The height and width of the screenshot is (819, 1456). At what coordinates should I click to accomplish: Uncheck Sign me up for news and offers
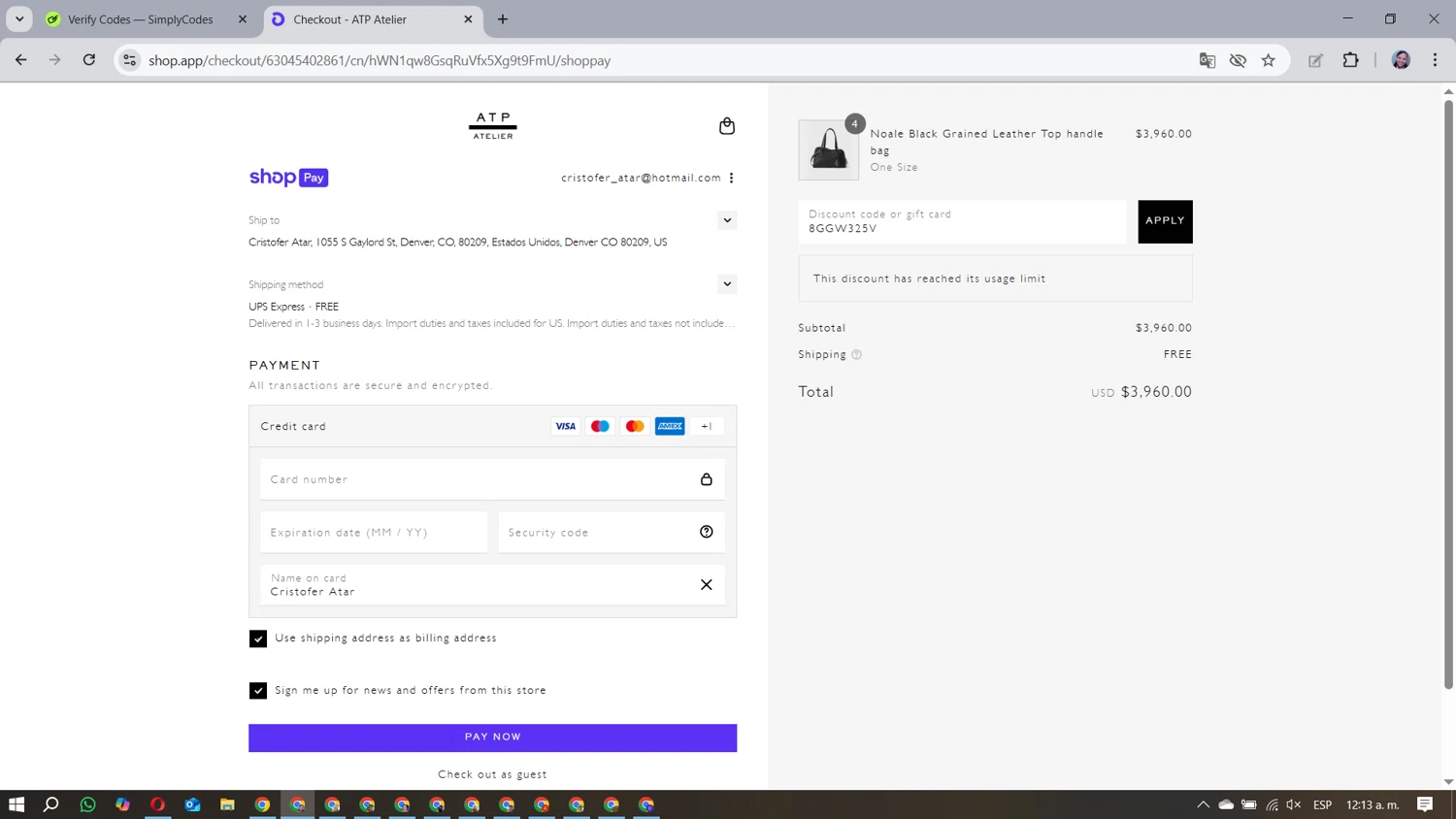coord(258,691)
